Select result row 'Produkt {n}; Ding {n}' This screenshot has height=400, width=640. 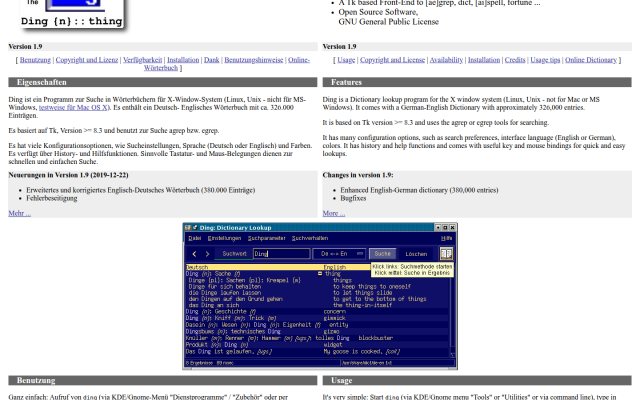pos(217,344)
